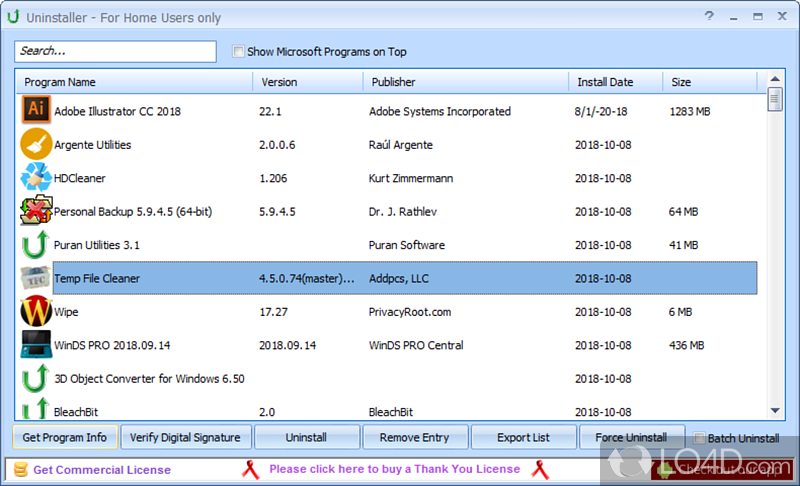Click the gold coins icon beside Get Commercial License
Image resolution: width=800 pixels, height=486 pixels.
tap(21, 469)
